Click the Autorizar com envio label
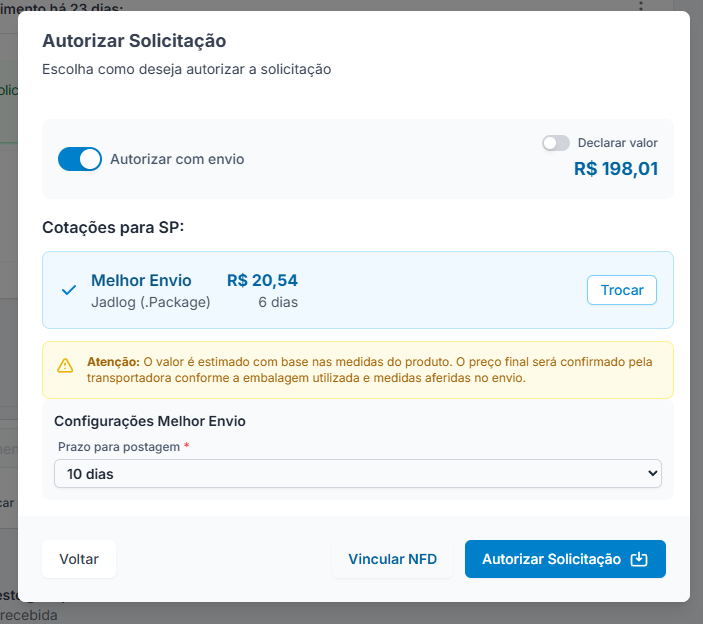 coord(177,159)
